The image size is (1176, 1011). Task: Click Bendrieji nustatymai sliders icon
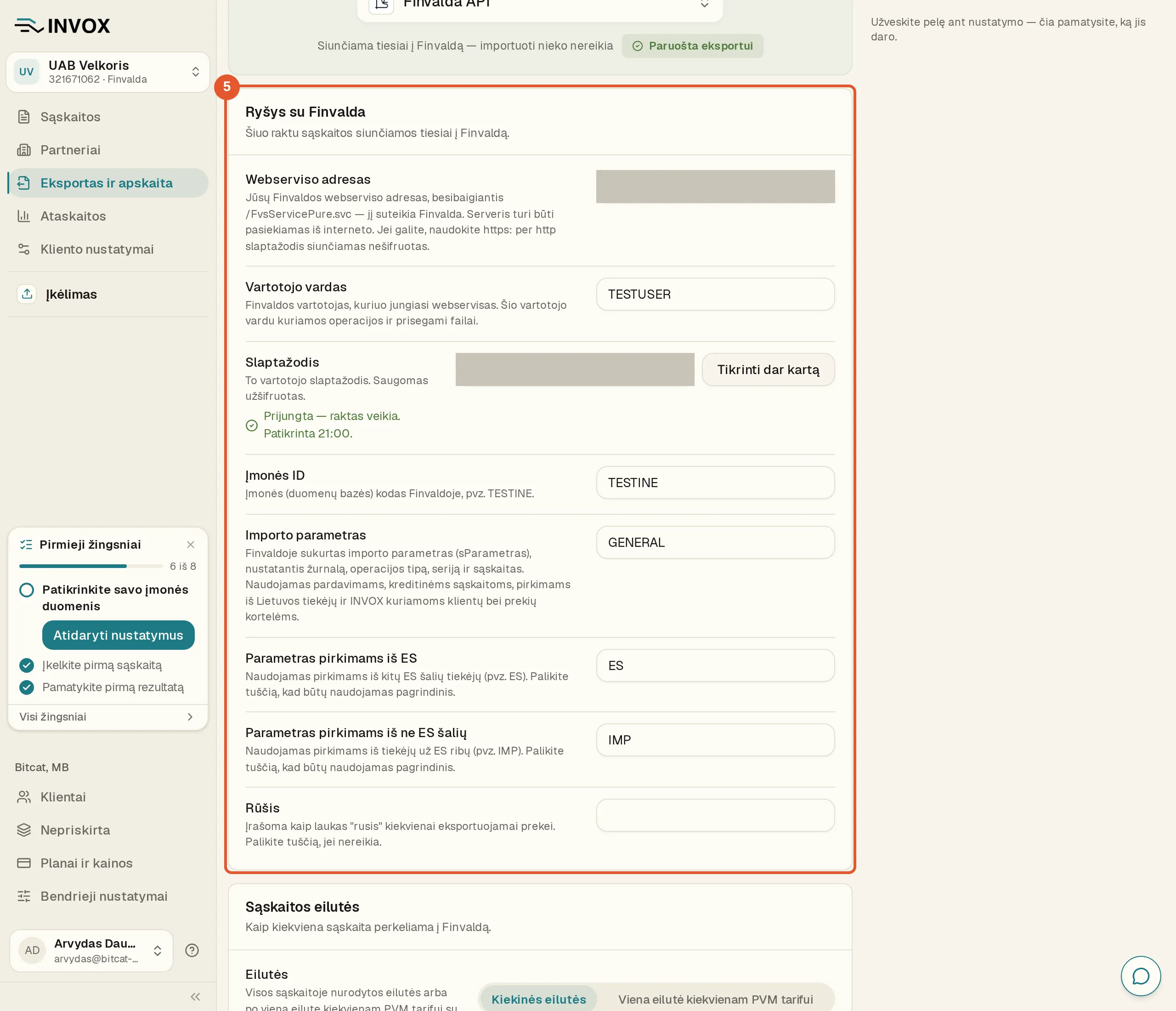(24, 896)
